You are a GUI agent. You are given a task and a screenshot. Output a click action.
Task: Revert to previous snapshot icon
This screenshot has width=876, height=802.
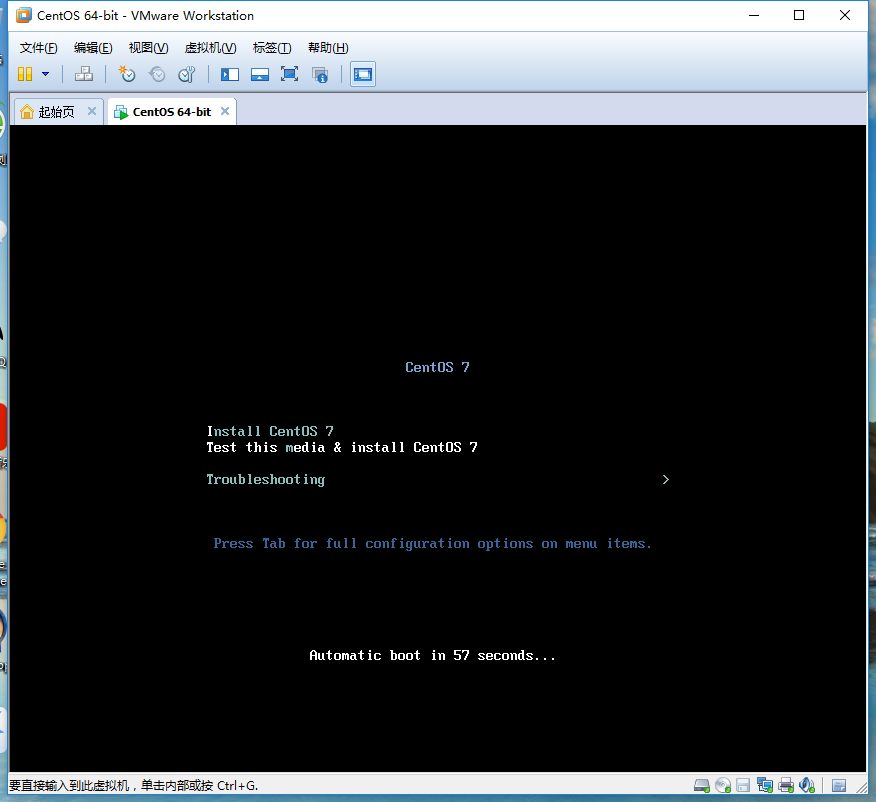(157, 74)
